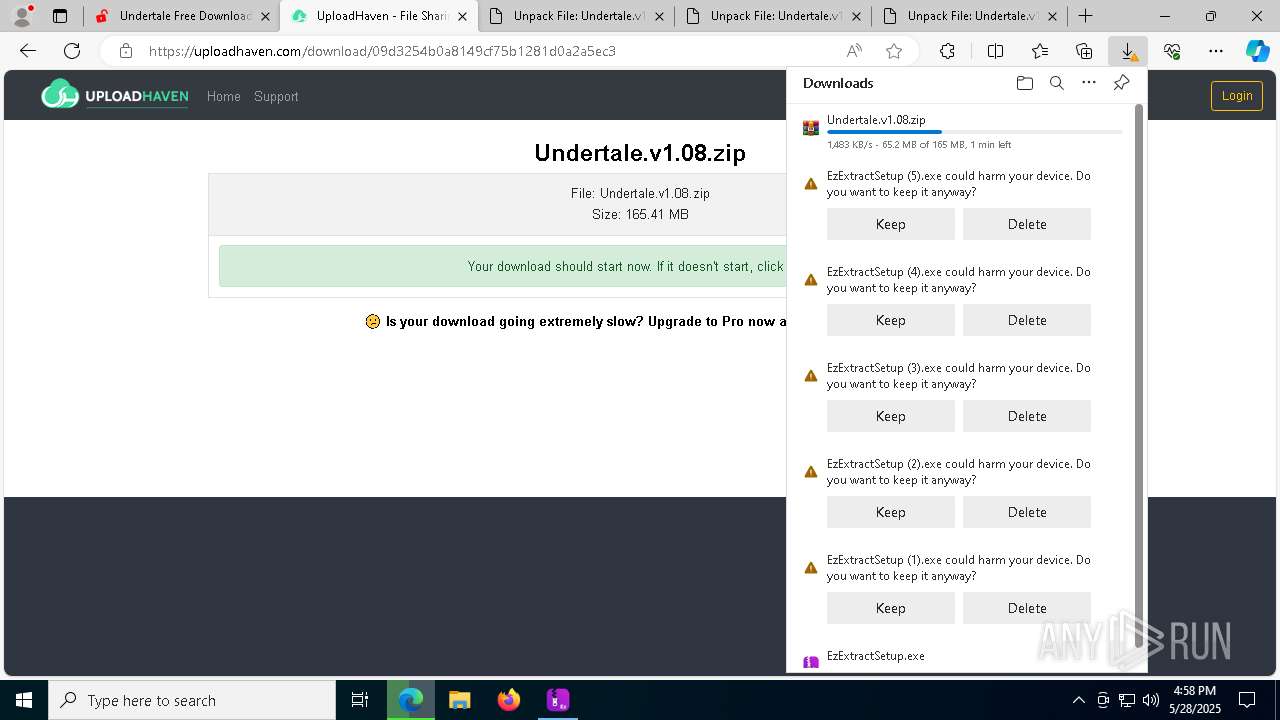1280x720 pixels.
Task: Launch Firefox from taskbar
Action: tap(509, 700)
